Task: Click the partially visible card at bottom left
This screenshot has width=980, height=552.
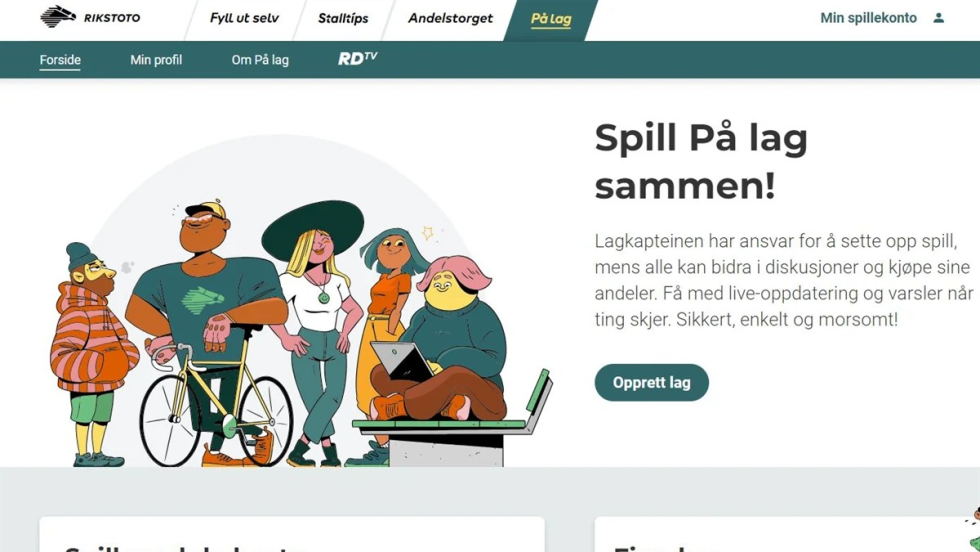Action: point(292,534)
